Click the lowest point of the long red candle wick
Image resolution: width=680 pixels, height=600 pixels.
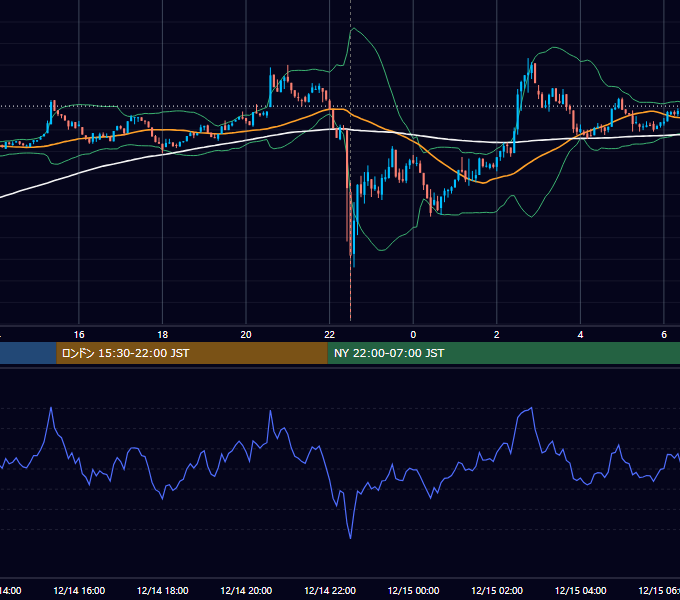(x=350, y=320)
